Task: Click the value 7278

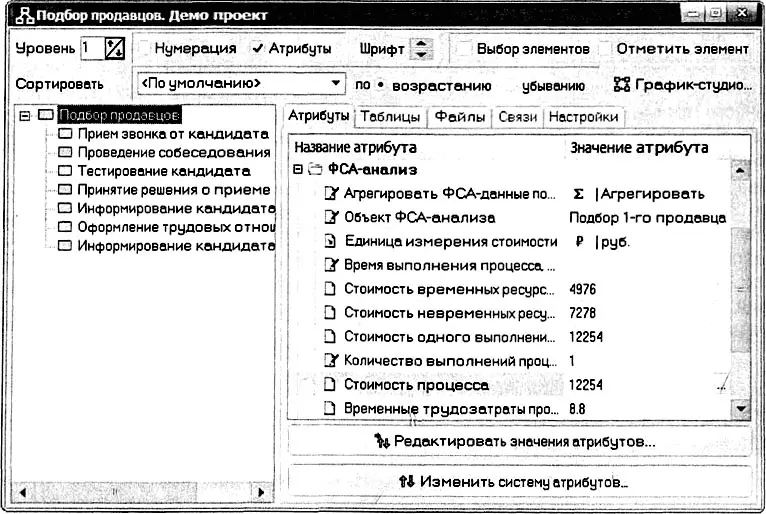Action: click(583, 313)
